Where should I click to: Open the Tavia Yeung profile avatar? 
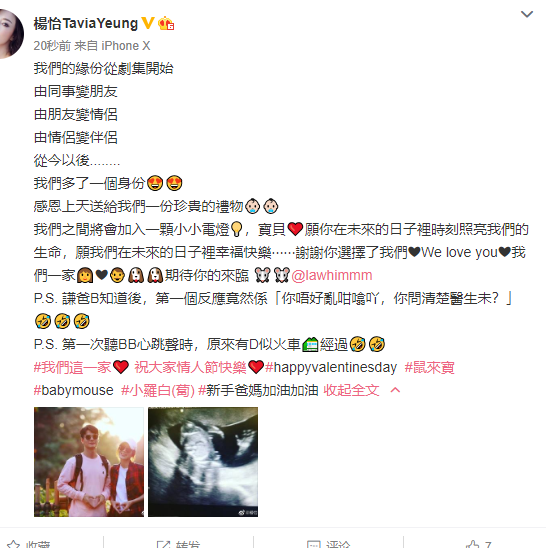tap(10, 34)
